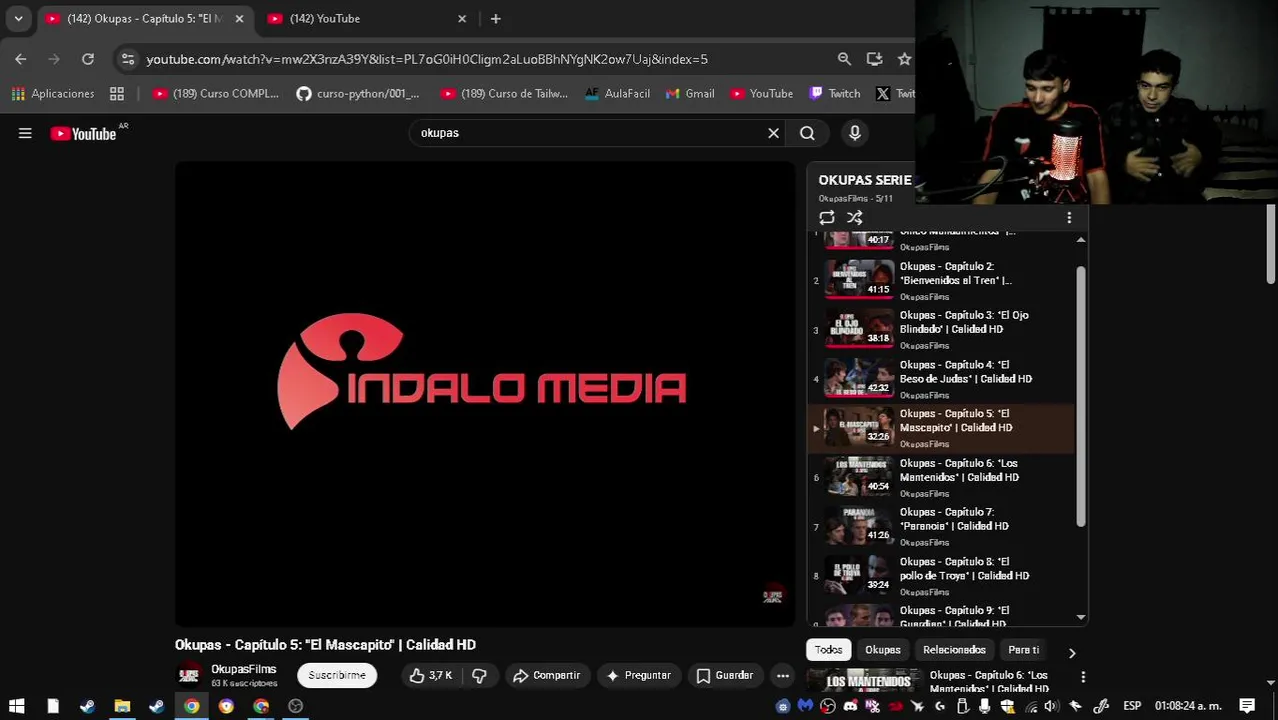Go back in browser history
1278x720 pixels.
21,59
